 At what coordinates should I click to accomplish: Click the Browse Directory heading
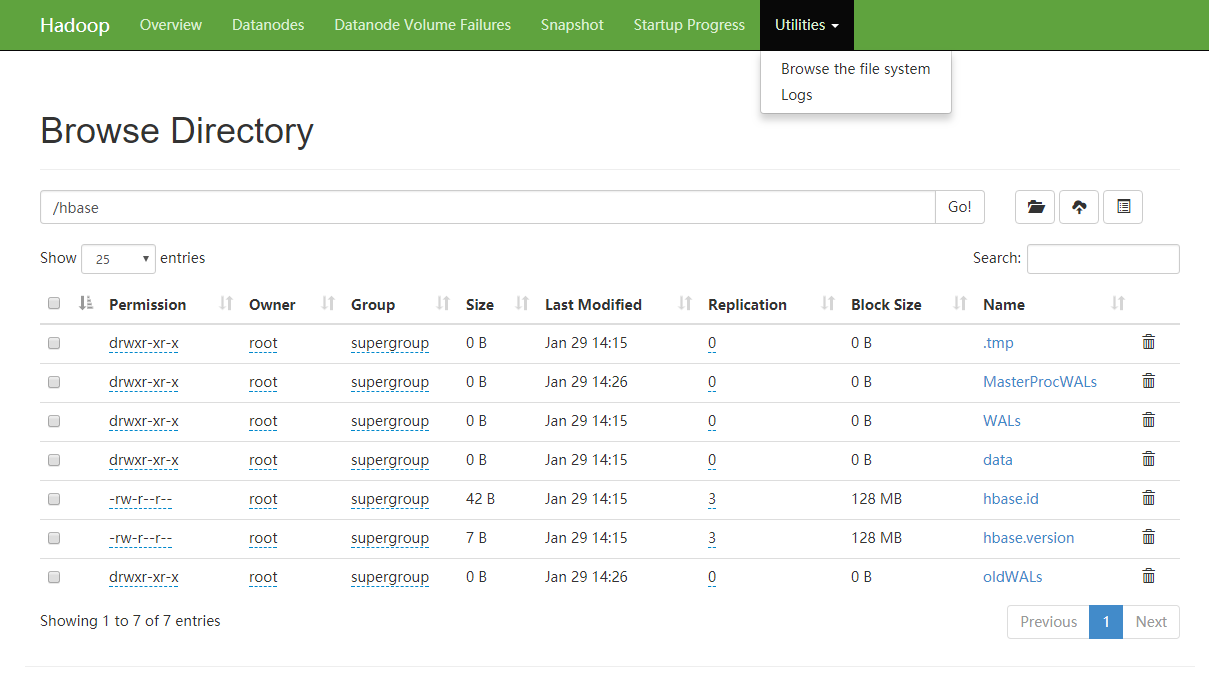click(x=177, y=131)
